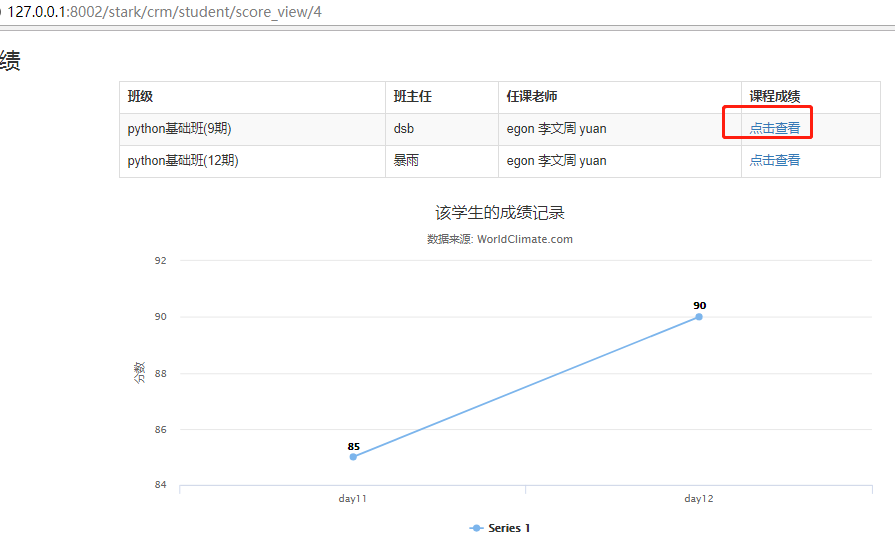Click the dsb head teacher cell
Image resolution: width=895 pixels, height=538 pixels.
coord(442,129)
